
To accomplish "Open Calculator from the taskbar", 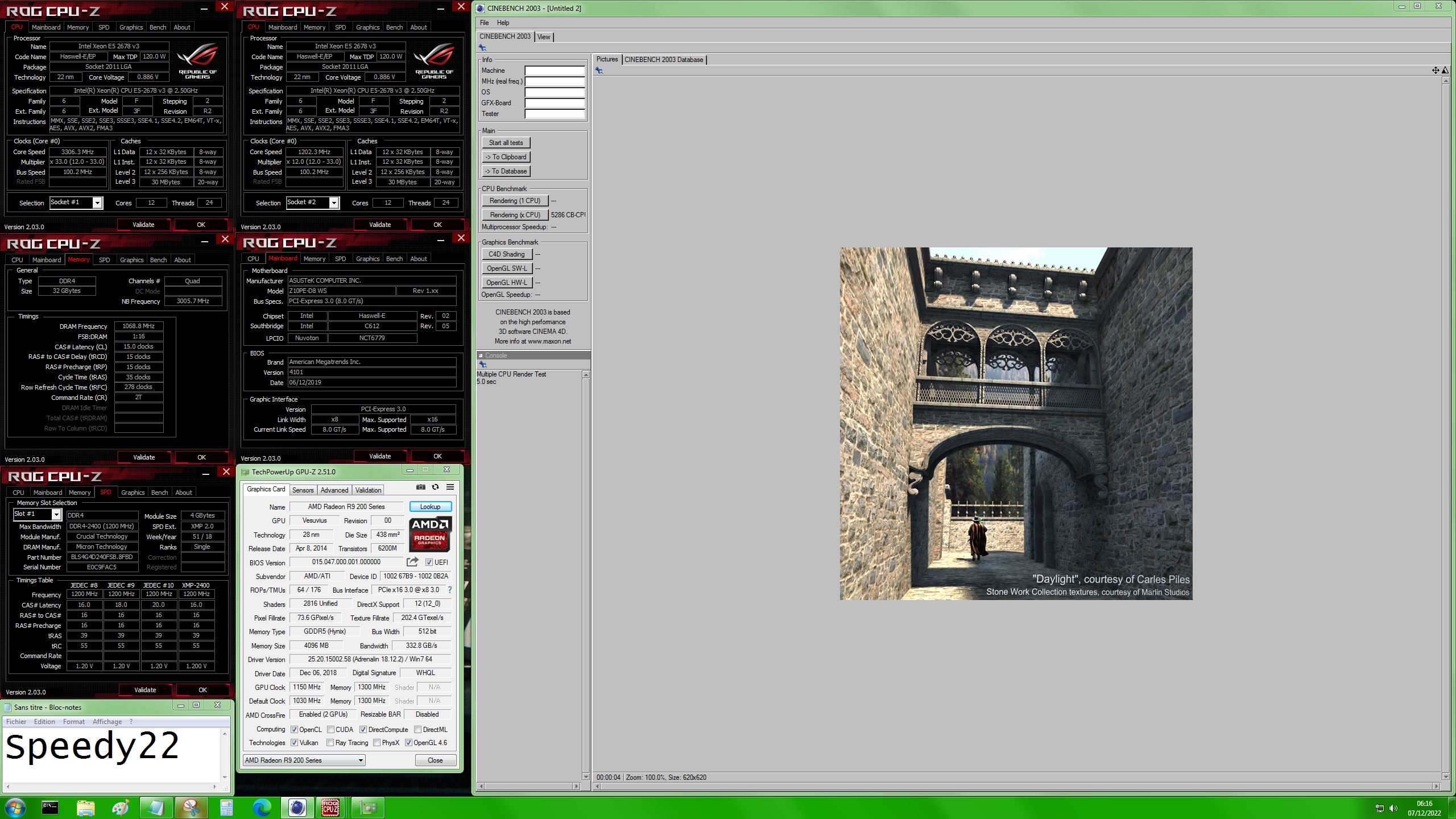I will coord(226,808).
